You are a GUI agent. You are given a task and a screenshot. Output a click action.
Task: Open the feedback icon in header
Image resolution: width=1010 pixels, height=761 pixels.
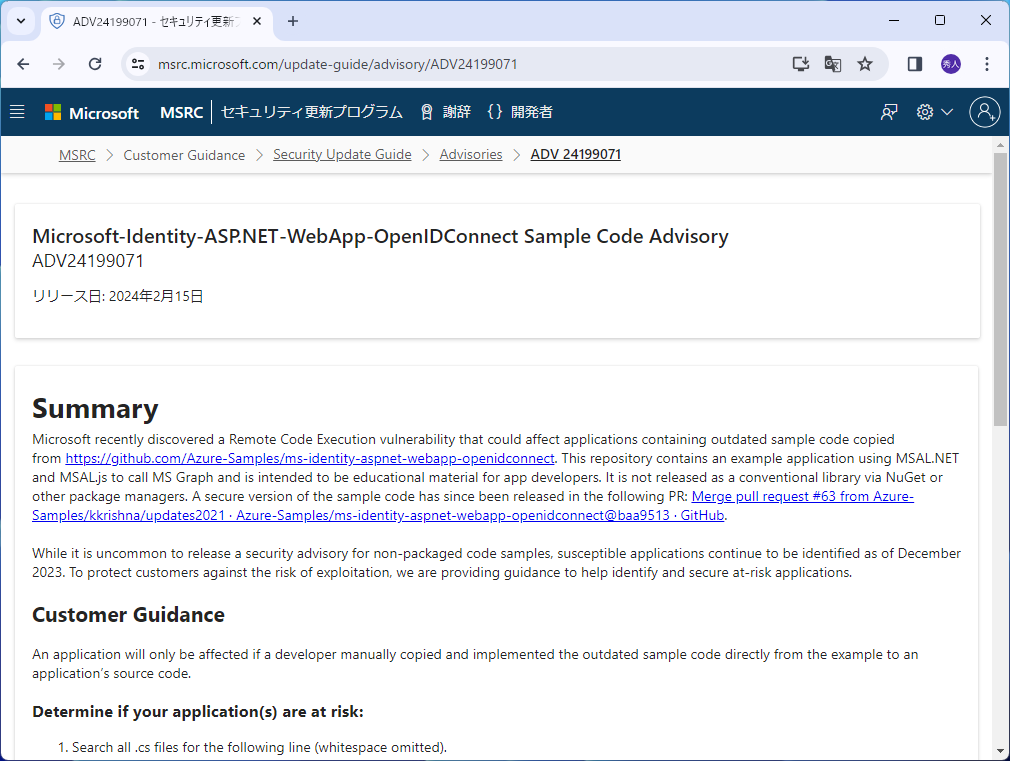[889, 112]
